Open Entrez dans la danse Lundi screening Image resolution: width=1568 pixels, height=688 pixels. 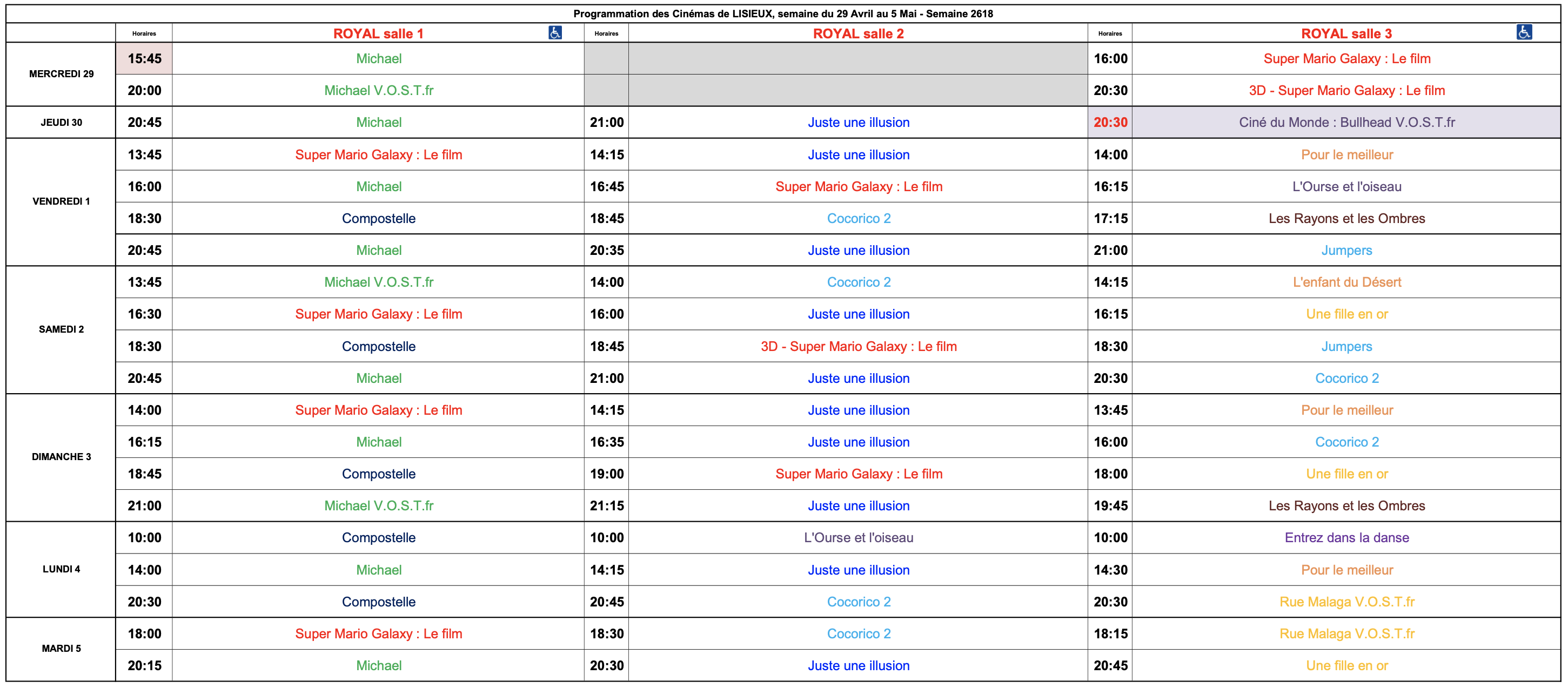[1346, 538]
